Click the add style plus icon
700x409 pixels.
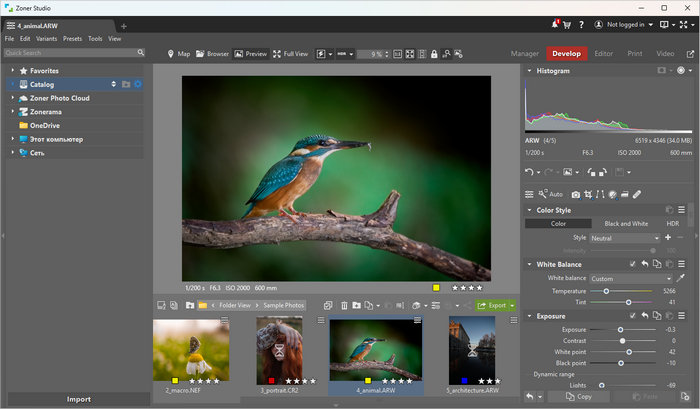[x=667, y=238]
